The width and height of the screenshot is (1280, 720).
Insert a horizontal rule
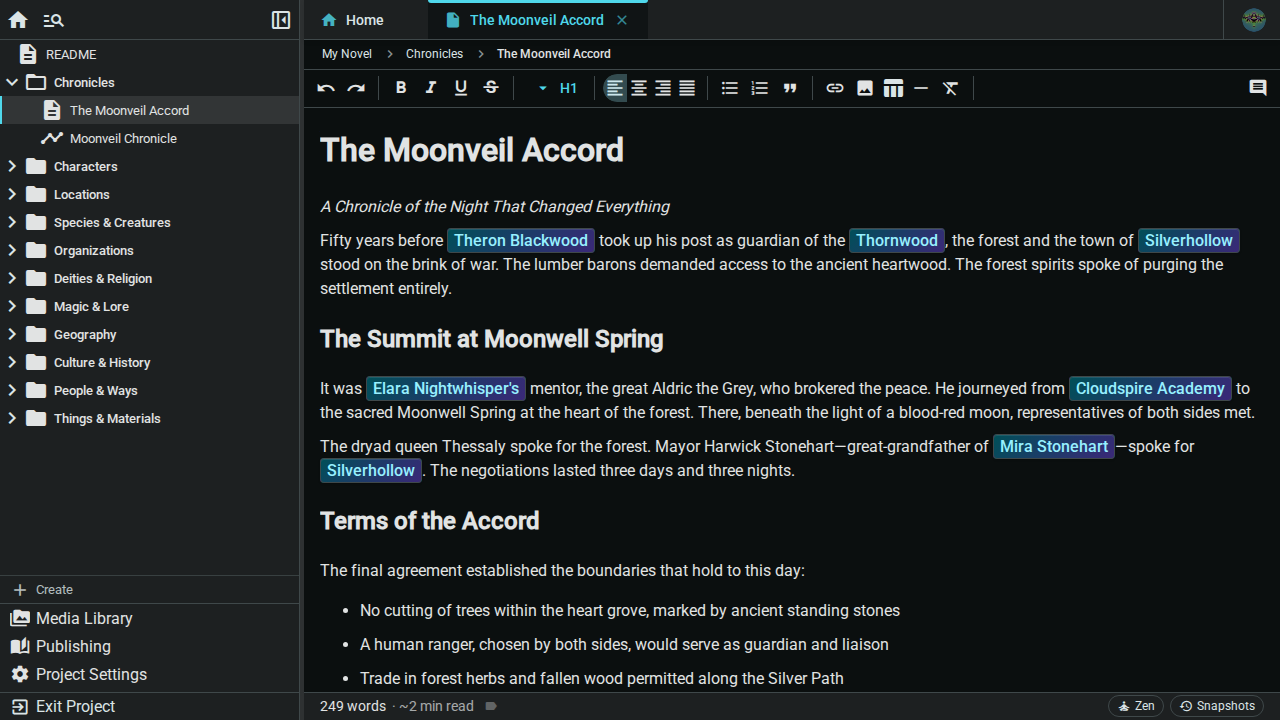click(921, 88)
